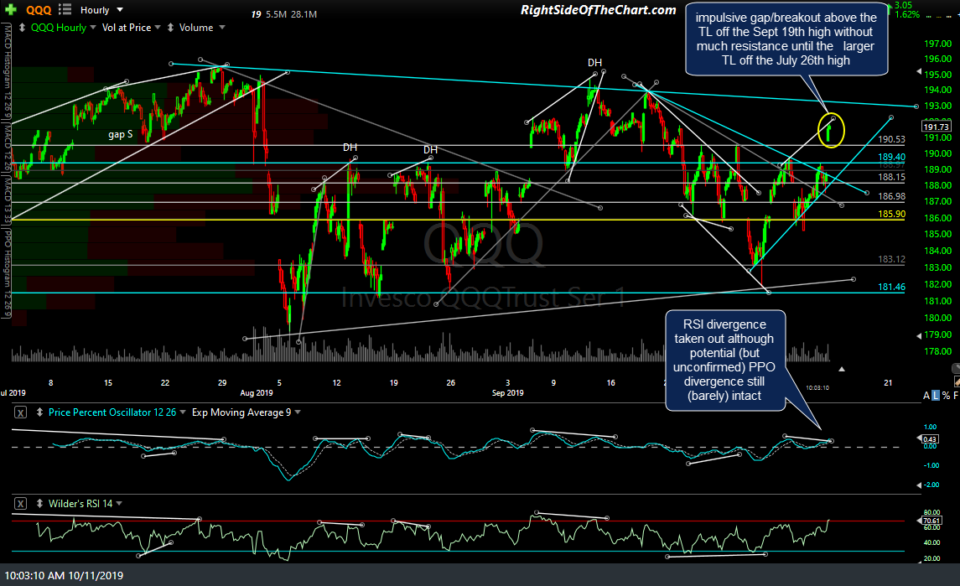
Task: Close the Wilder's RSI panel with its X
Action: [x=20, y=504]
